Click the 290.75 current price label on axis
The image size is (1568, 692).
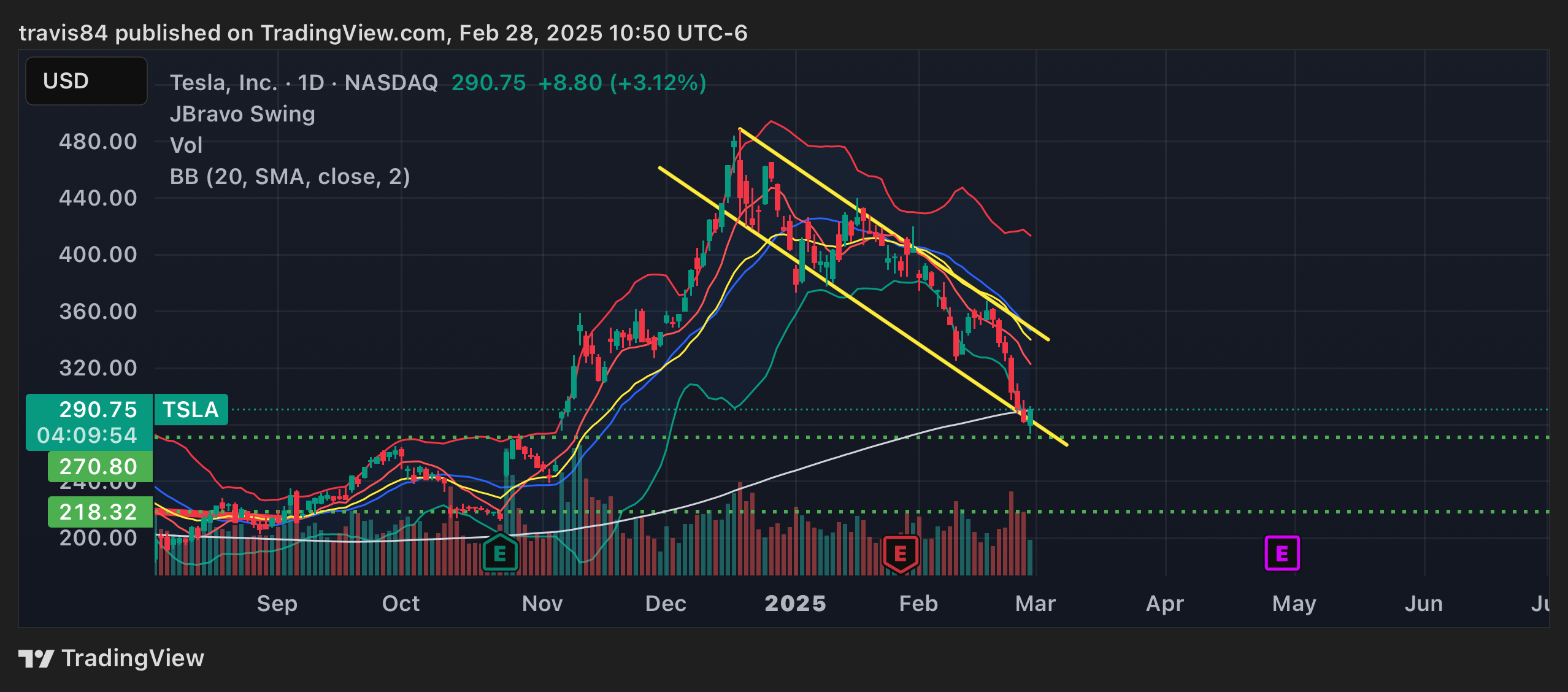(x=98, y=409)
